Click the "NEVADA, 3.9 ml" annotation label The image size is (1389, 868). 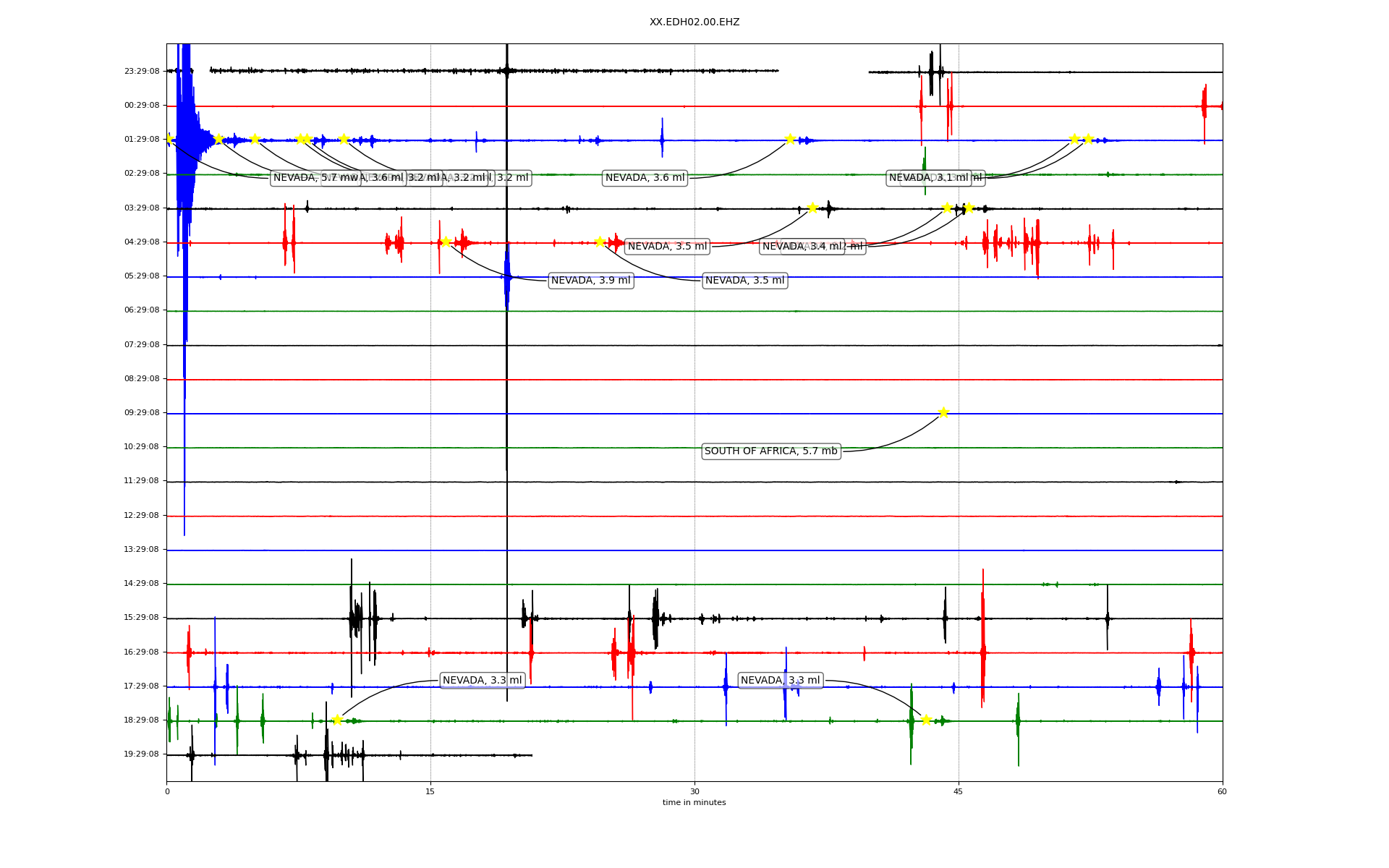click(590, 281)
